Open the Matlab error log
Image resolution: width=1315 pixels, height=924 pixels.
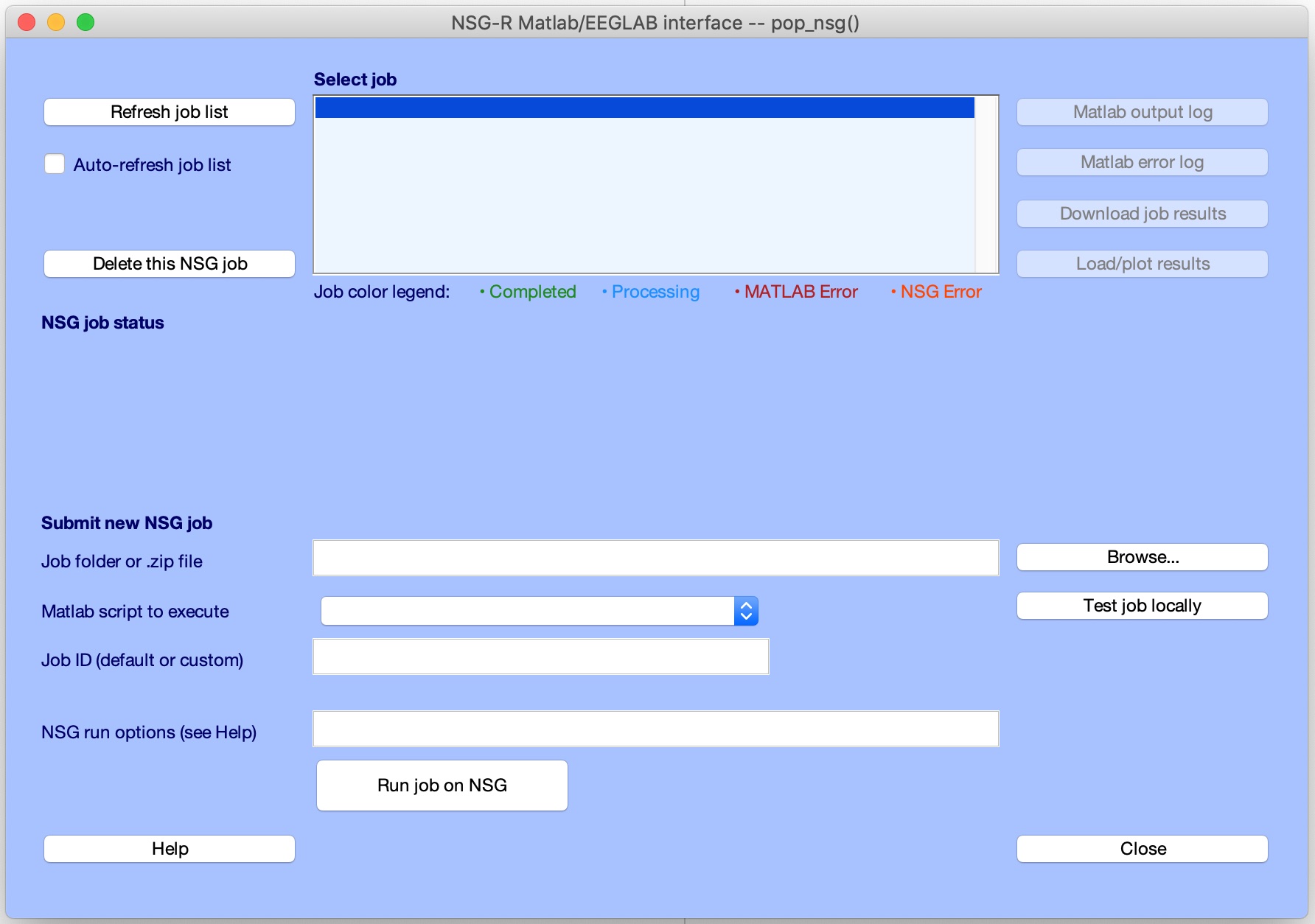[x=1143, y=162]
